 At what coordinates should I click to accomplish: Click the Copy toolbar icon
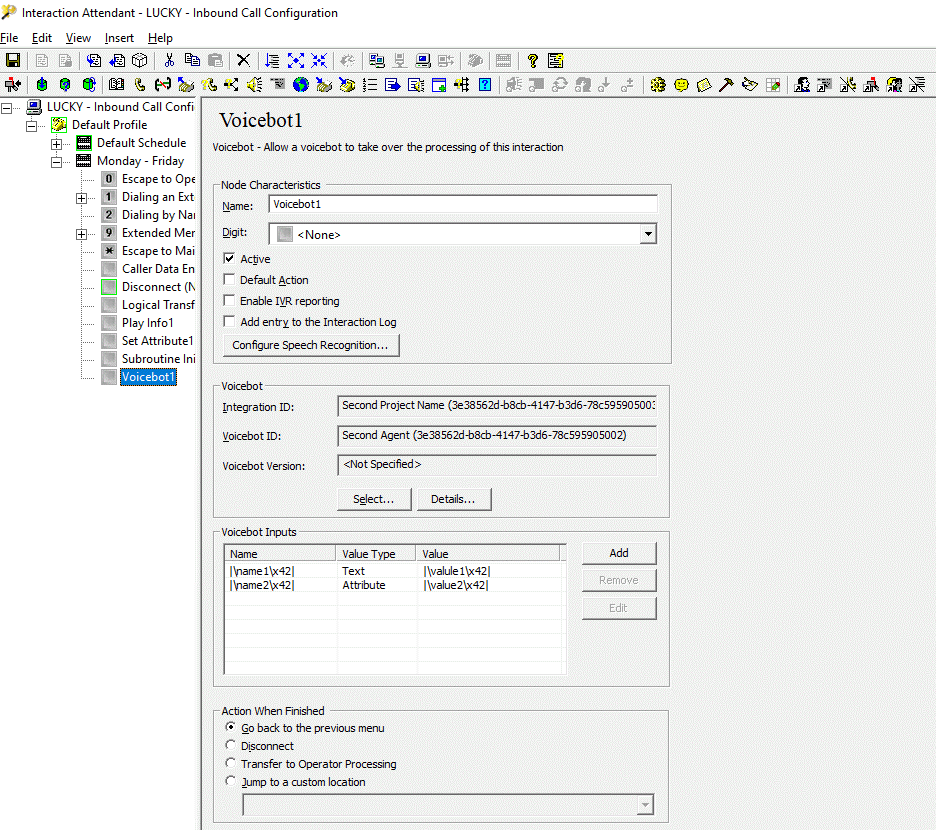192,61
